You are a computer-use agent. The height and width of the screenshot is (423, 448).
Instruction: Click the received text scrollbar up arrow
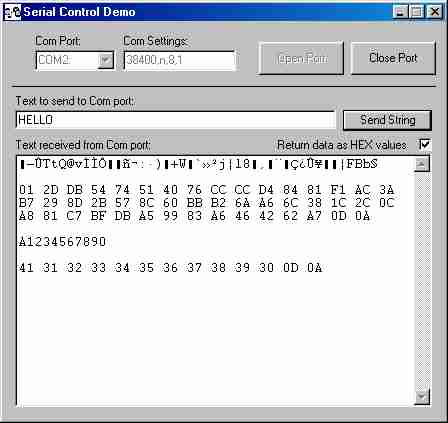click(422, 164)
